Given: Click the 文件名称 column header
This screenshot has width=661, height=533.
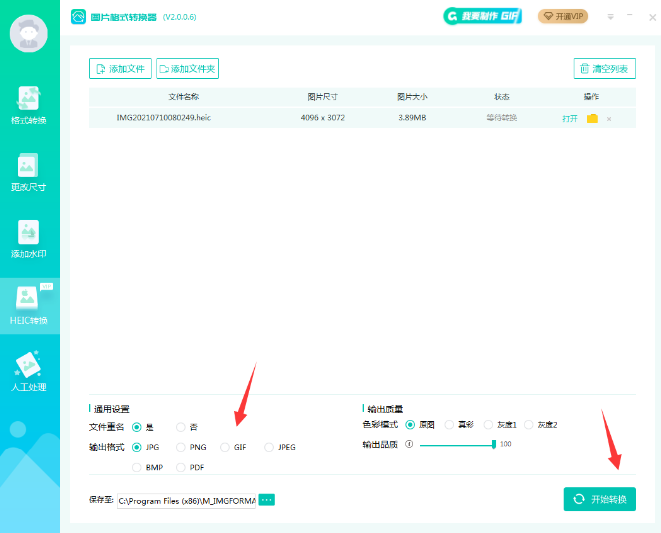Looking at the screenshot, I should 184,97.
